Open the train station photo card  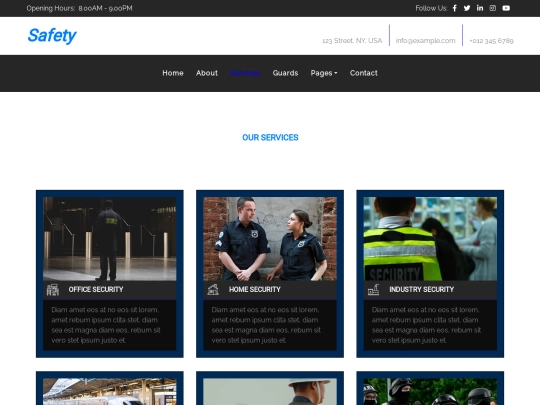[110, 392]
